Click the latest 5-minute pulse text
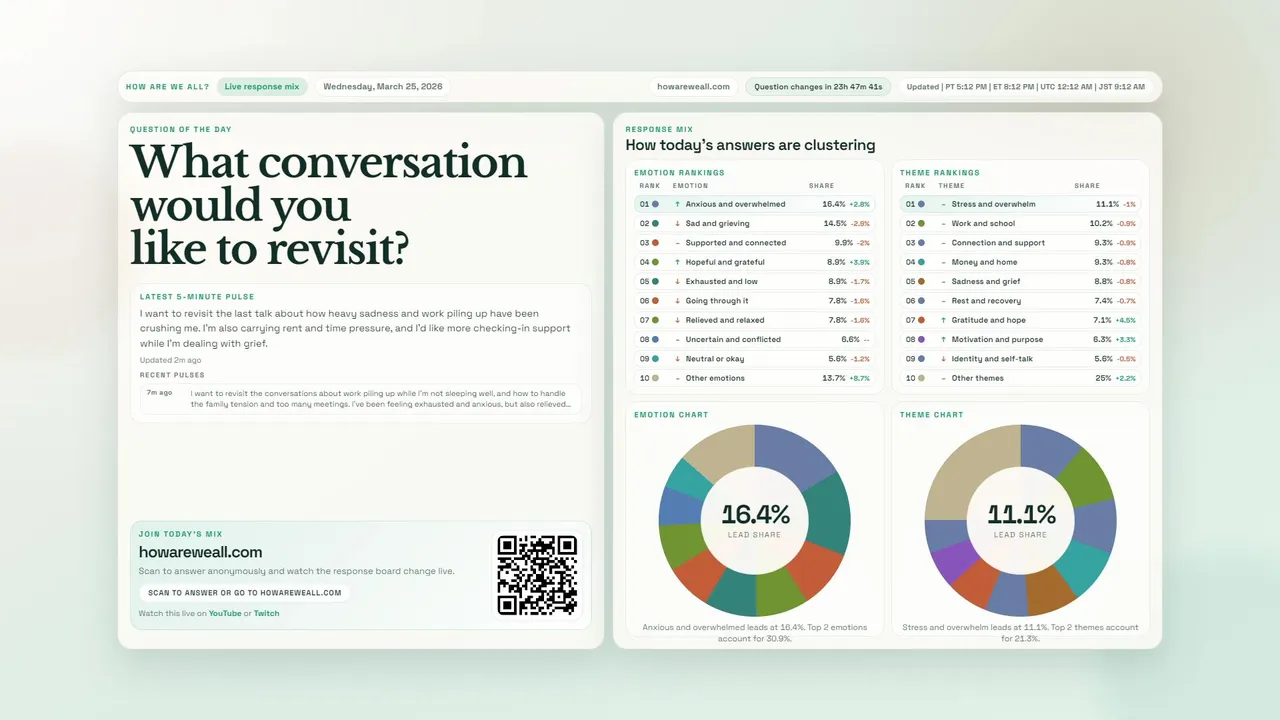1280x720 pixels. (355, 328)
